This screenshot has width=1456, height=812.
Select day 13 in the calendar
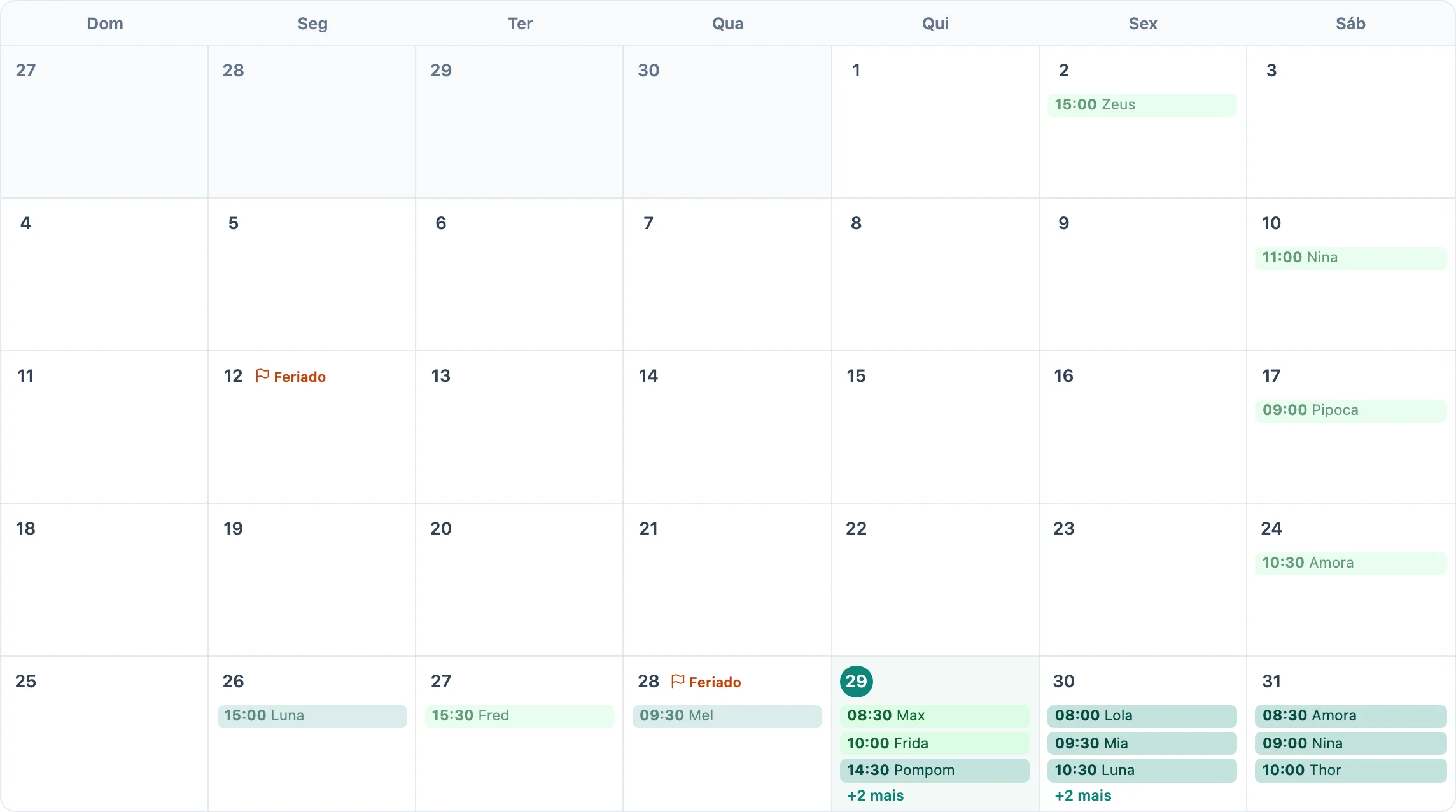click(x=441, y=376)
